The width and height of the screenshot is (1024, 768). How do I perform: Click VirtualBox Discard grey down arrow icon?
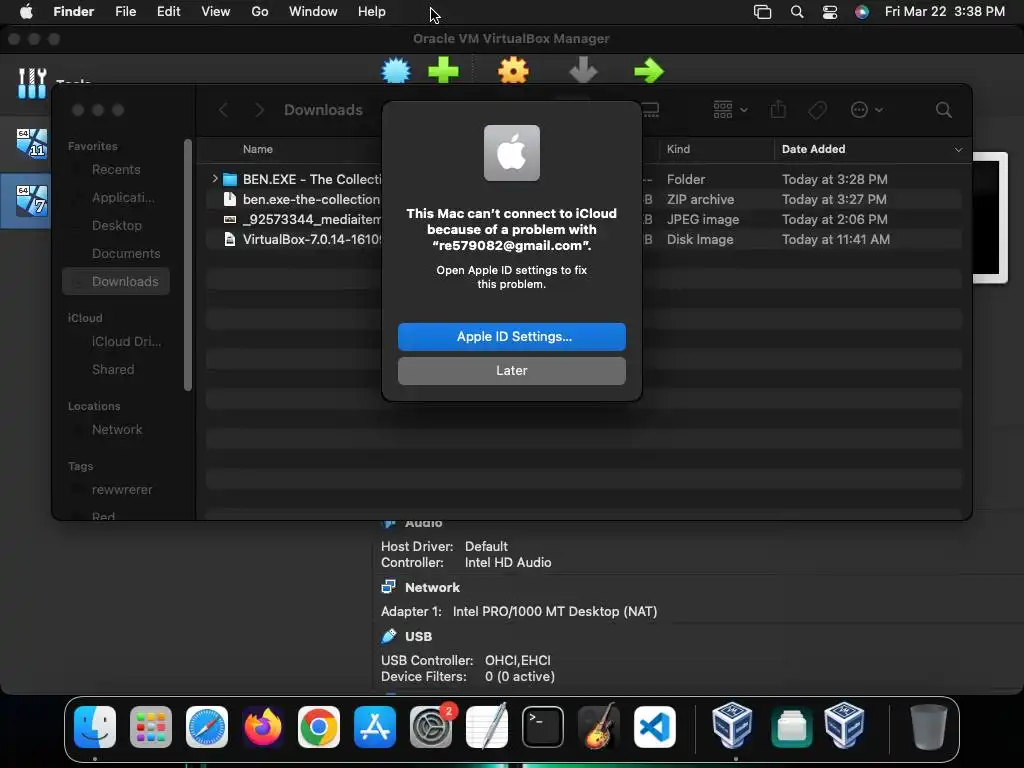click(x=583, y=71)
